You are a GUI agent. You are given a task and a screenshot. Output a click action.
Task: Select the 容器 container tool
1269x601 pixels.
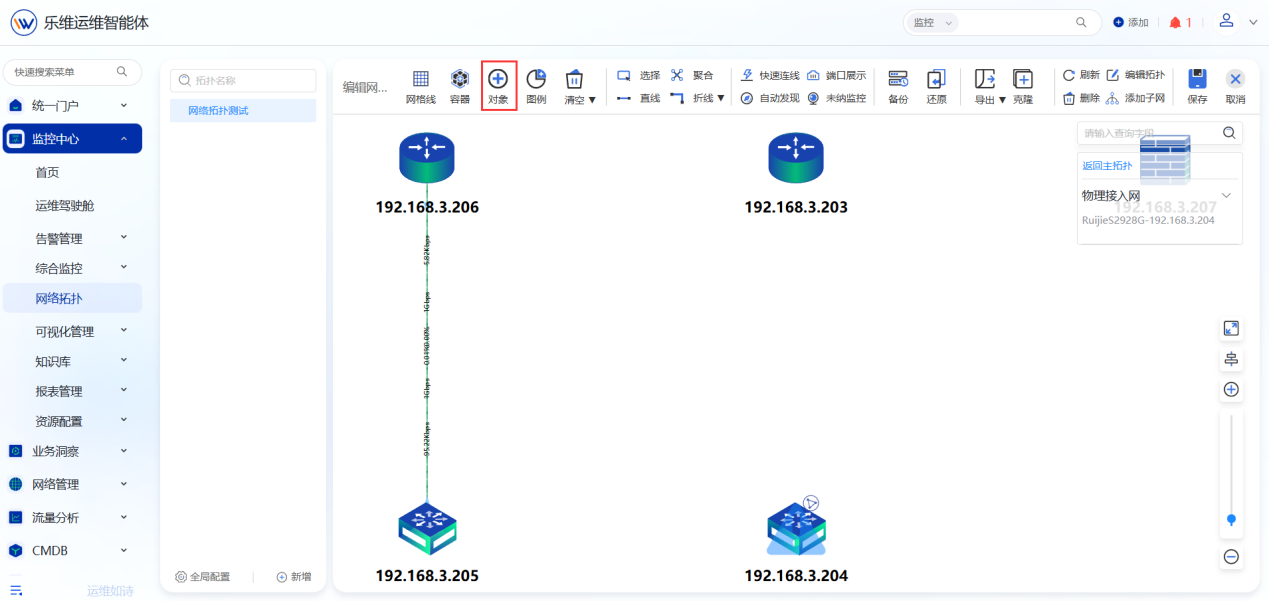[459, 87]
